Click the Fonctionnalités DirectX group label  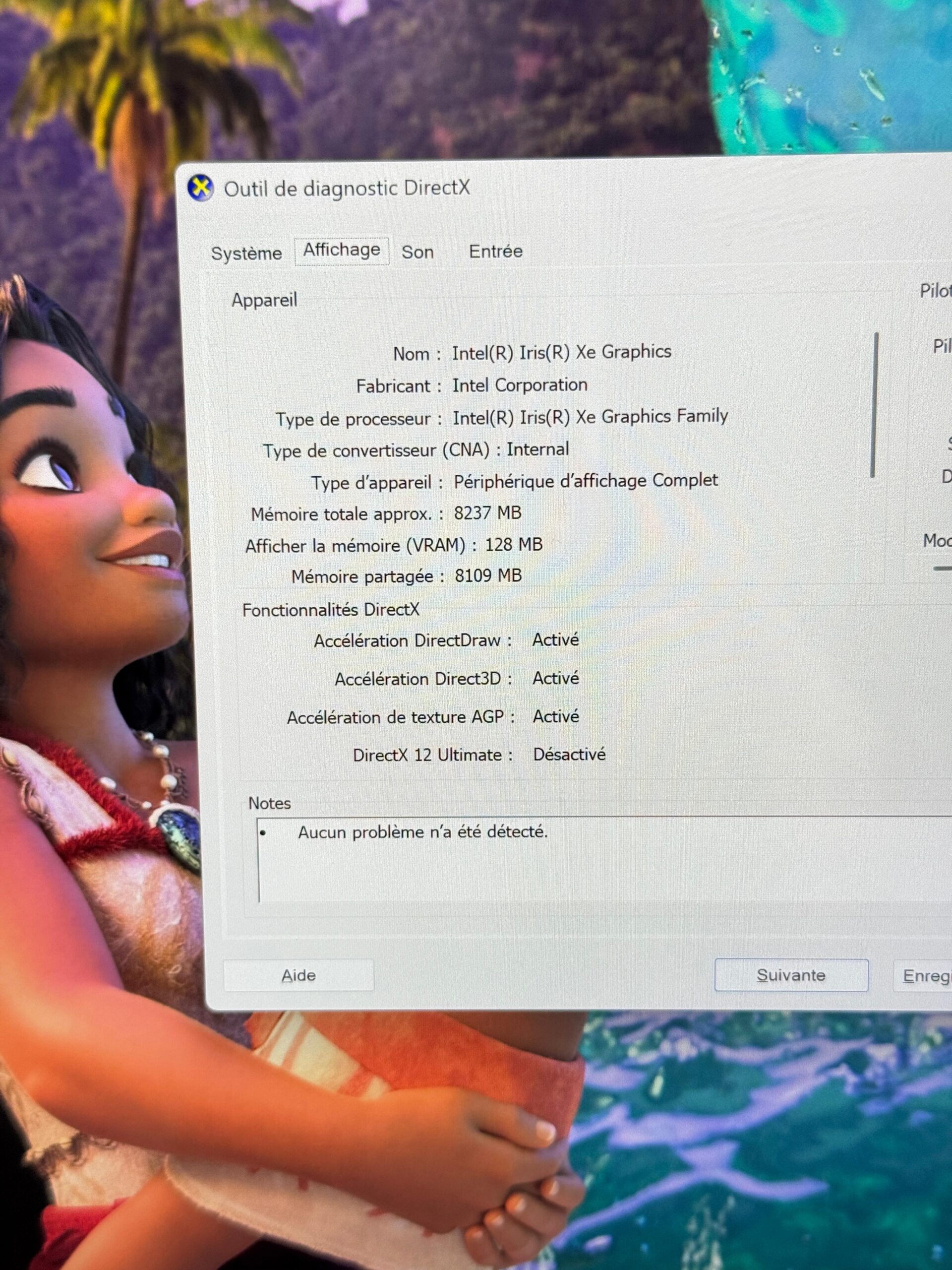coord(331,610)
